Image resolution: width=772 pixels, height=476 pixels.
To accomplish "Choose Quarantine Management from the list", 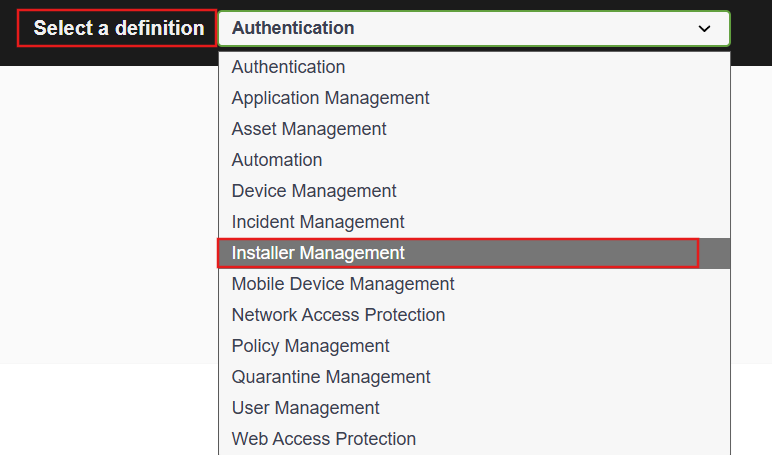I will click(331, 377).
